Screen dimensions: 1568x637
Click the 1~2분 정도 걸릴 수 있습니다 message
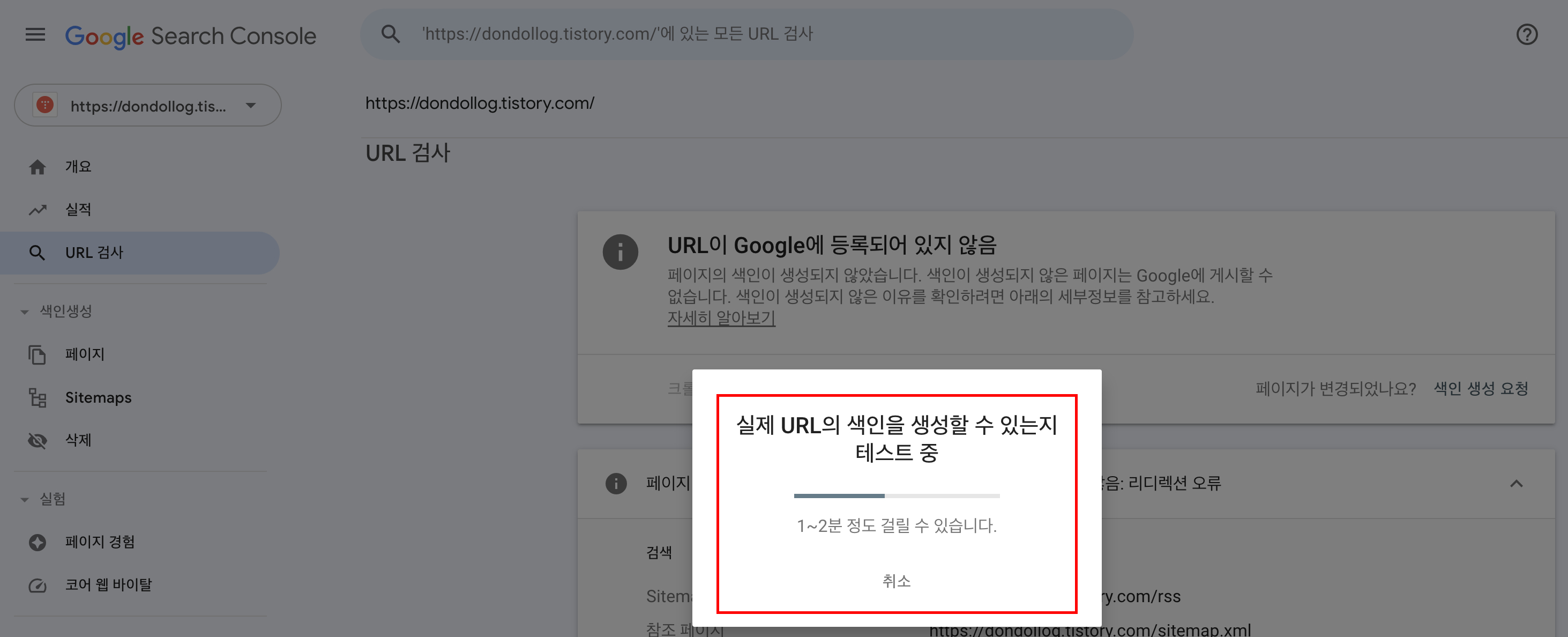click(897, 525)
